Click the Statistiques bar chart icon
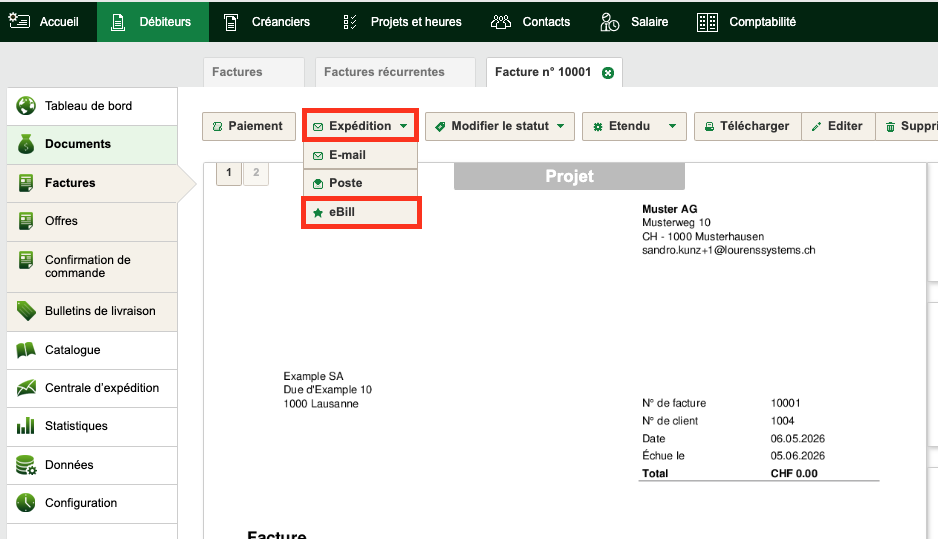This screenshot has height=539, width=938. coord(26,426)
